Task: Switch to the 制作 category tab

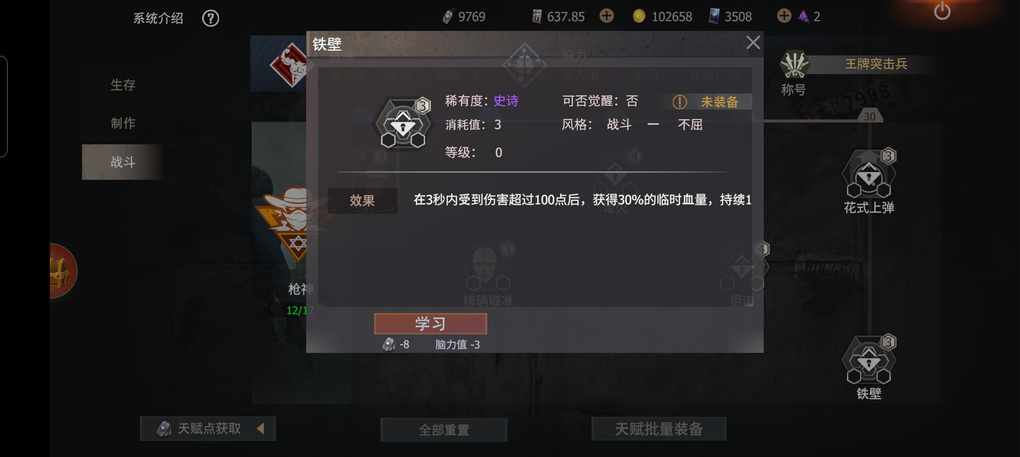Action: (x=122, y=124)
